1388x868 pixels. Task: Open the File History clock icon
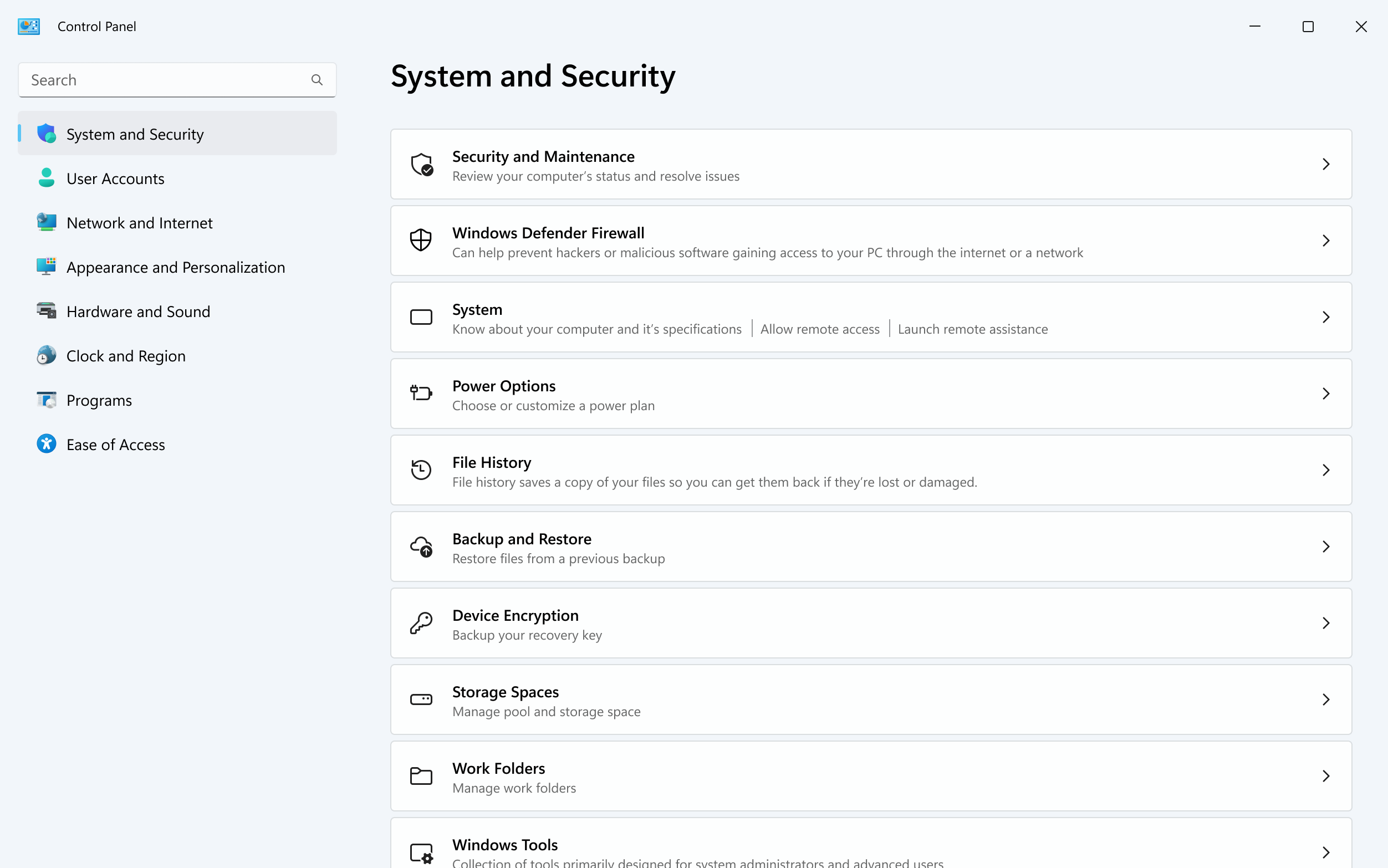pos(421,469)
